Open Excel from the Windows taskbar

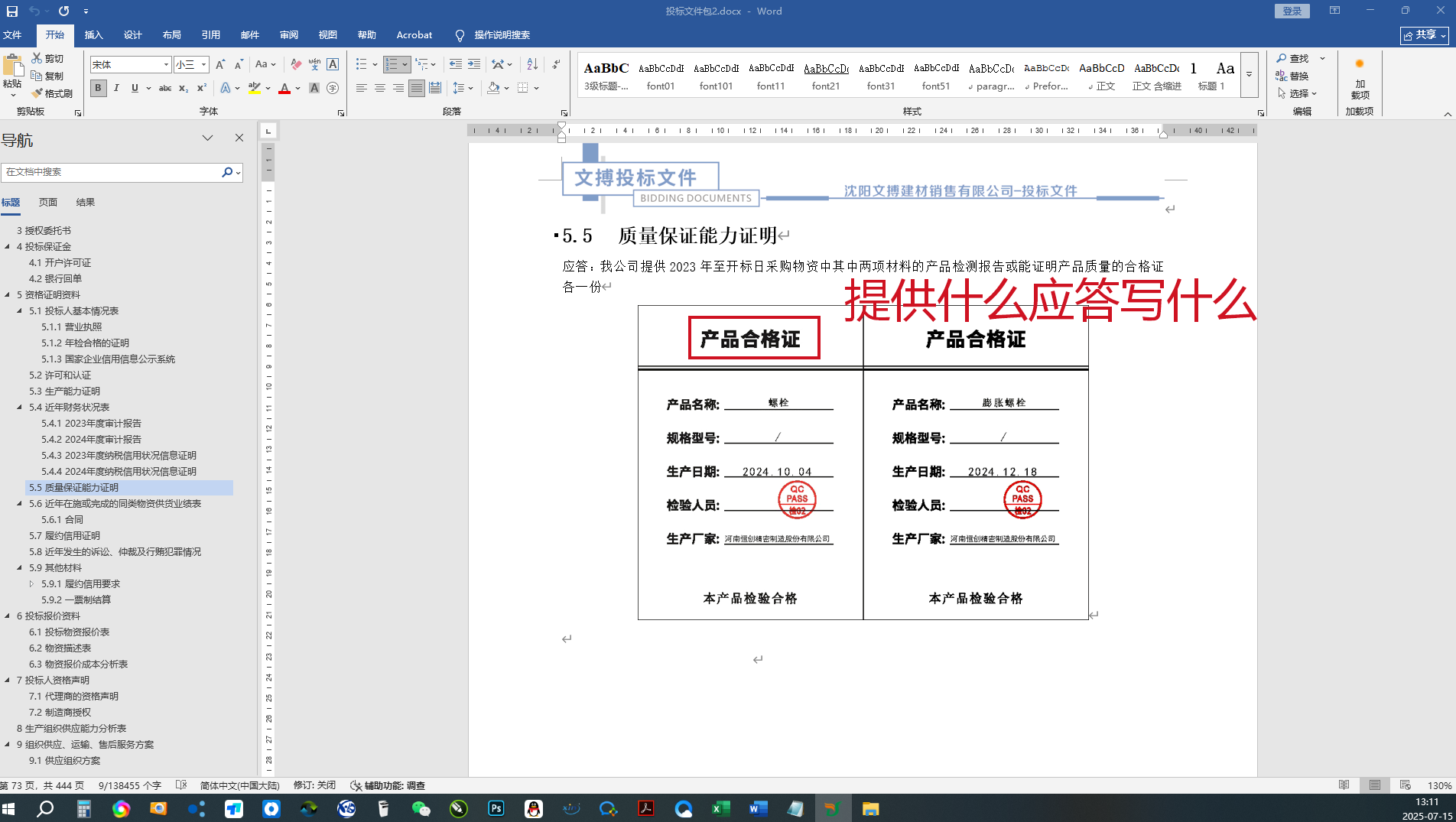tap(720, 808)
